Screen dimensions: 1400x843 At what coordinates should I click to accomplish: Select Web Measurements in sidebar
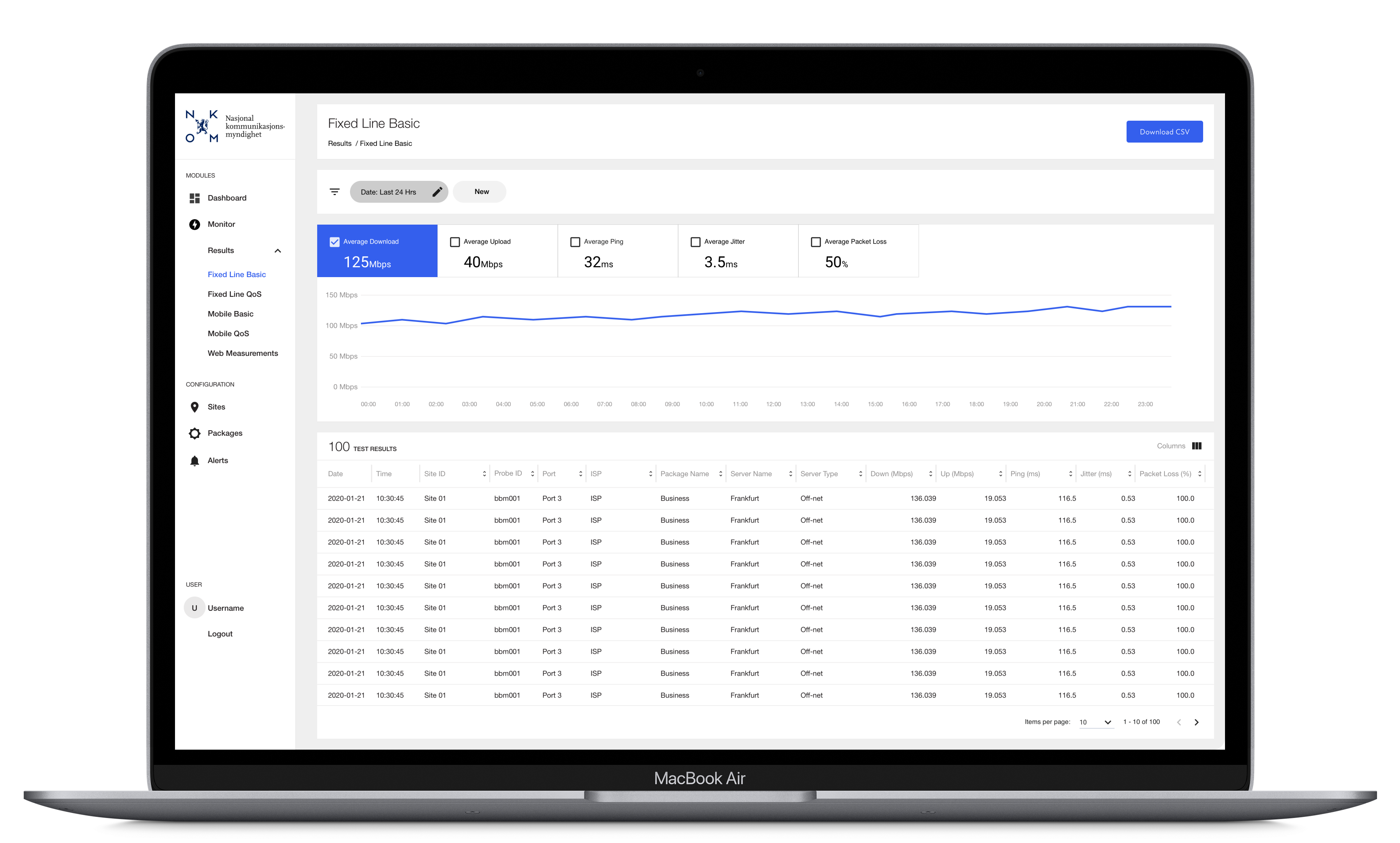click(242, 353)
